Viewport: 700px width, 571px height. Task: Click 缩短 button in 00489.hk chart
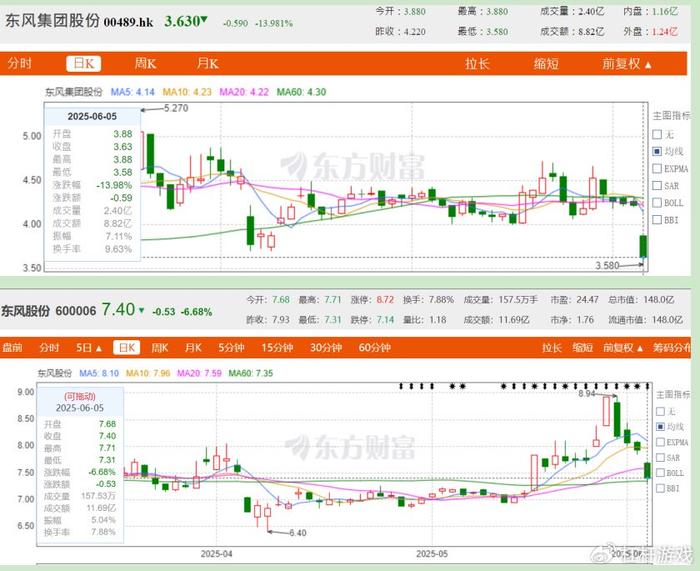(x=546, y=63)
